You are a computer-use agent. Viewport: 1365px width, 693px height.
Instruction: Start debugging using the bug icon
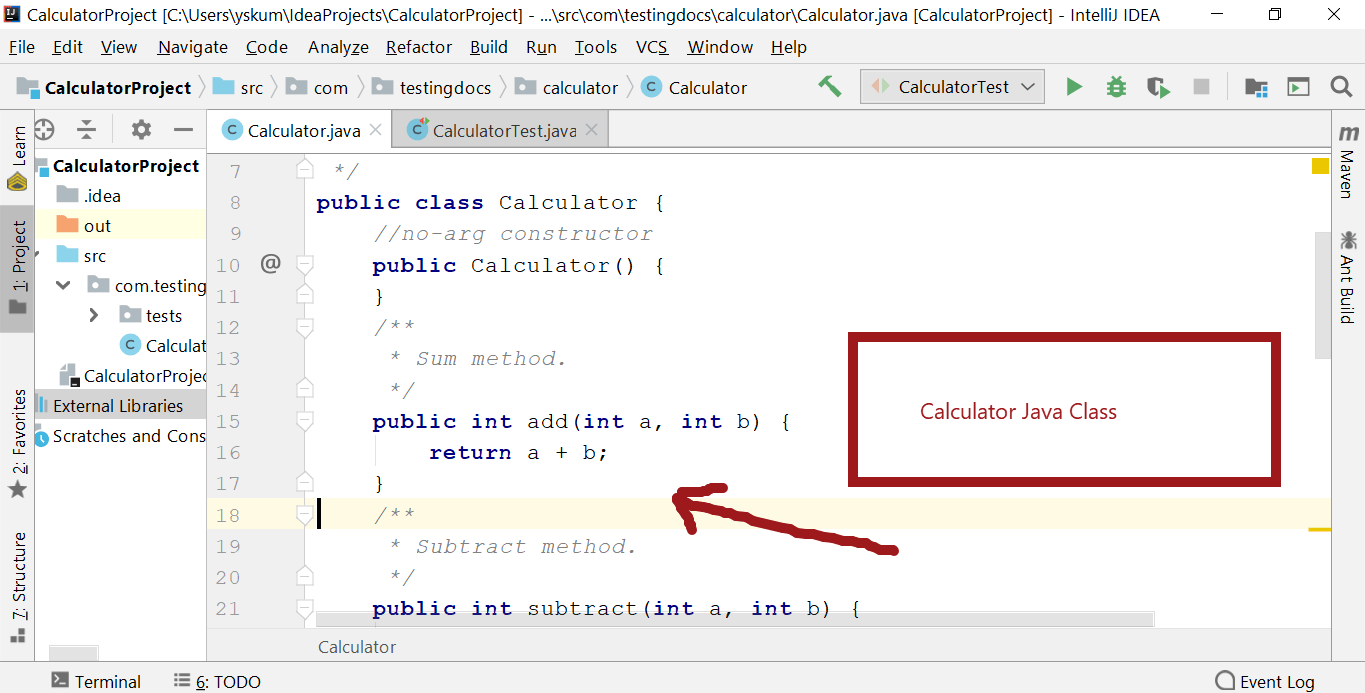pyautogui.click(x=1115, y=87)
